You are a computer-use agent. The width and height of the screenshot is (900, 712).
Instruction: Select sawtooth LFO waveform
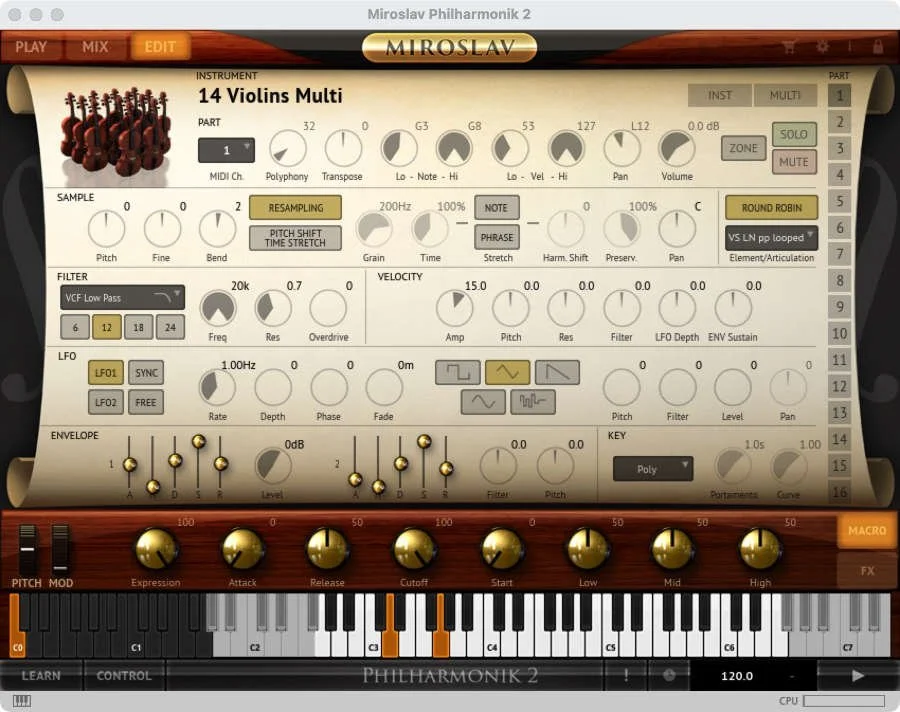(557, 373)
